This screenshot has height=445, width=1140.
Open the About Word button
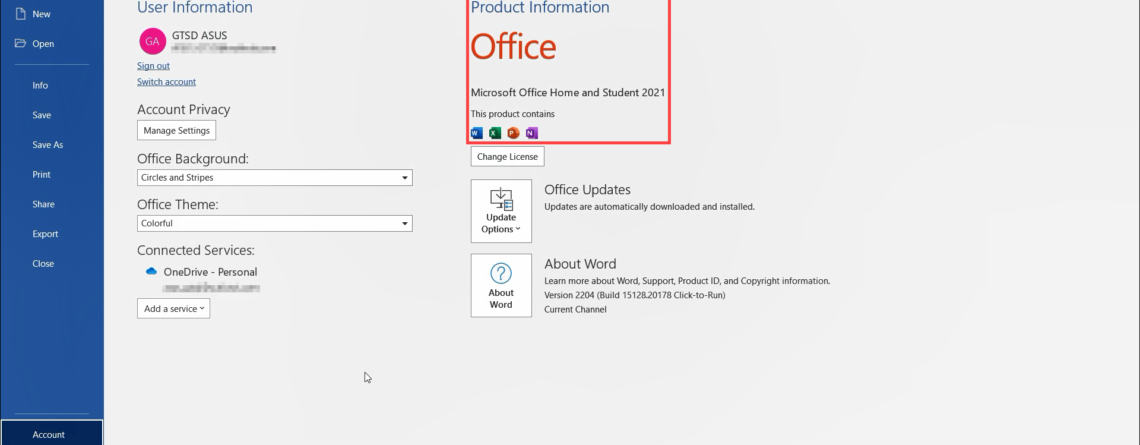pos(501,285)
